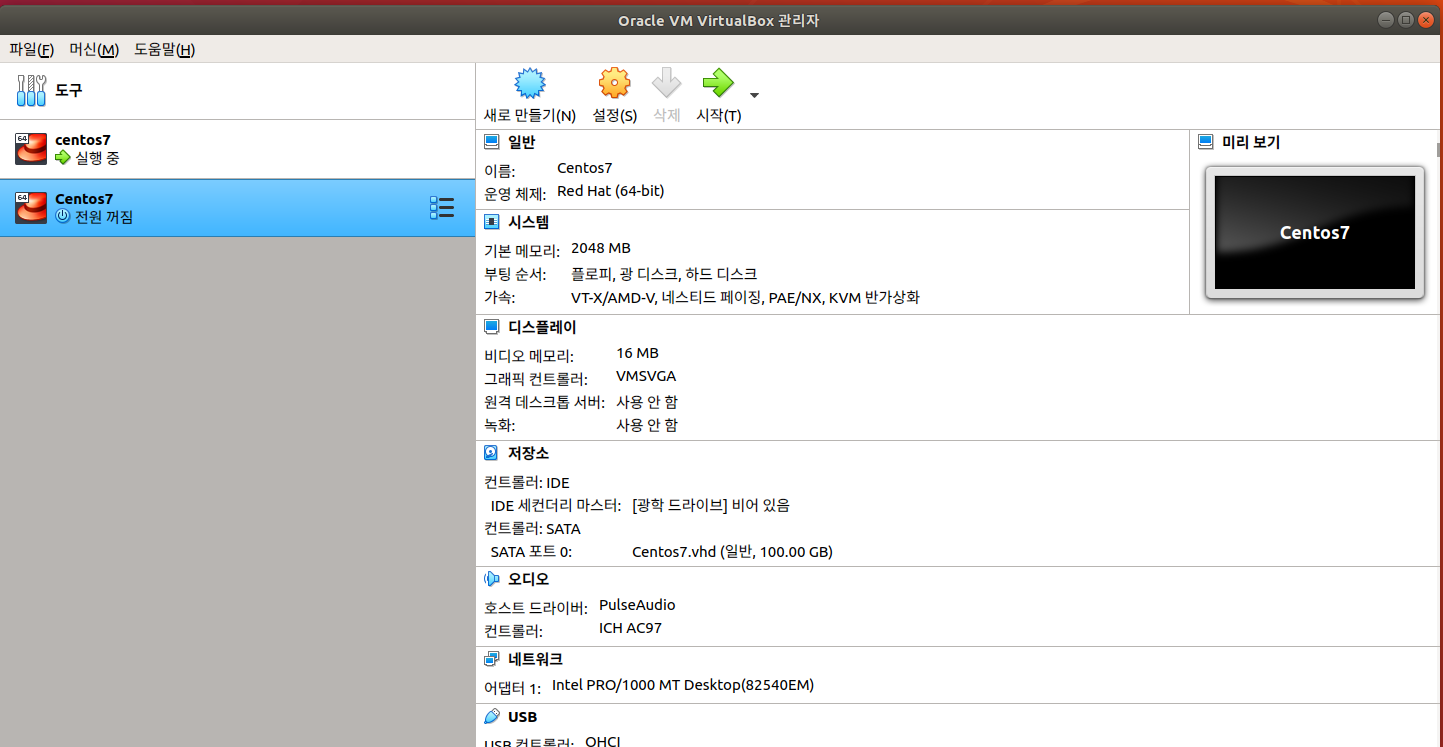Select the Tools (도구) icon in the sidebar

point(31,90)
